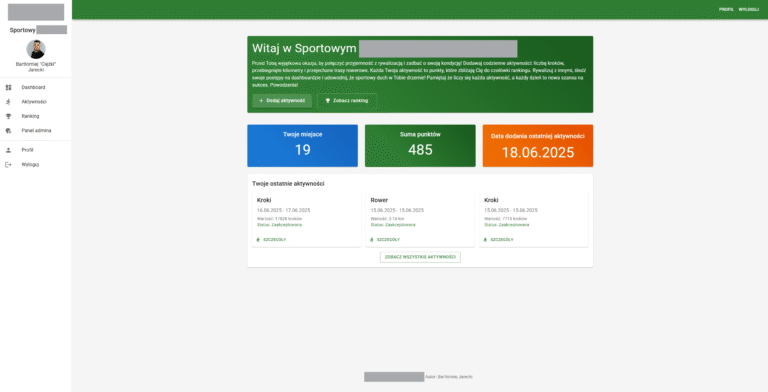
Task: Click the Suma punktów 485 card
Action: [420, 146]
